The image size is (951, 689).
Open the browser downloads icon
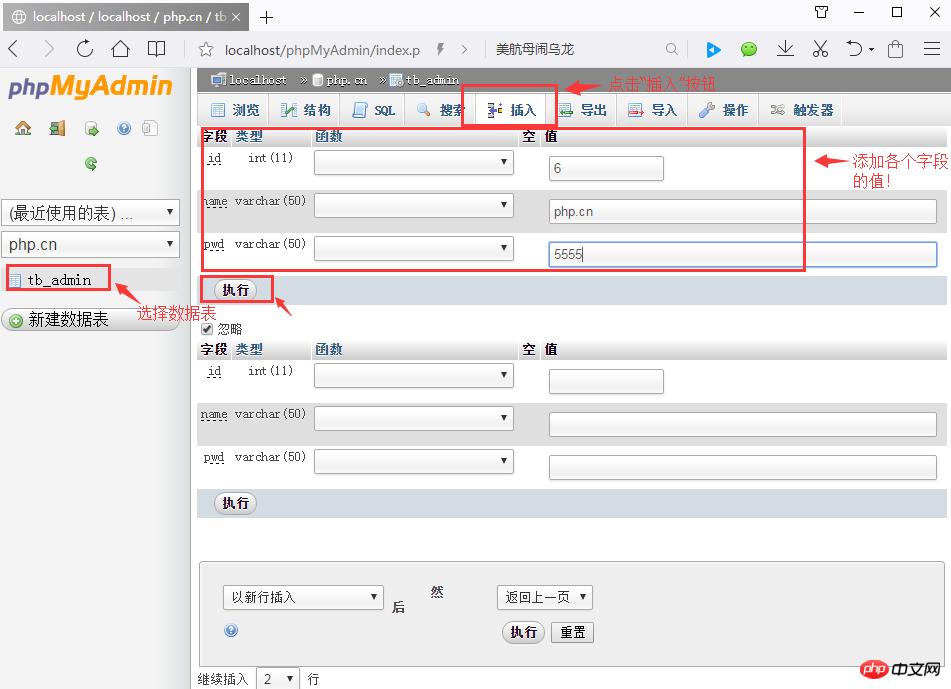tap(785, 49)
